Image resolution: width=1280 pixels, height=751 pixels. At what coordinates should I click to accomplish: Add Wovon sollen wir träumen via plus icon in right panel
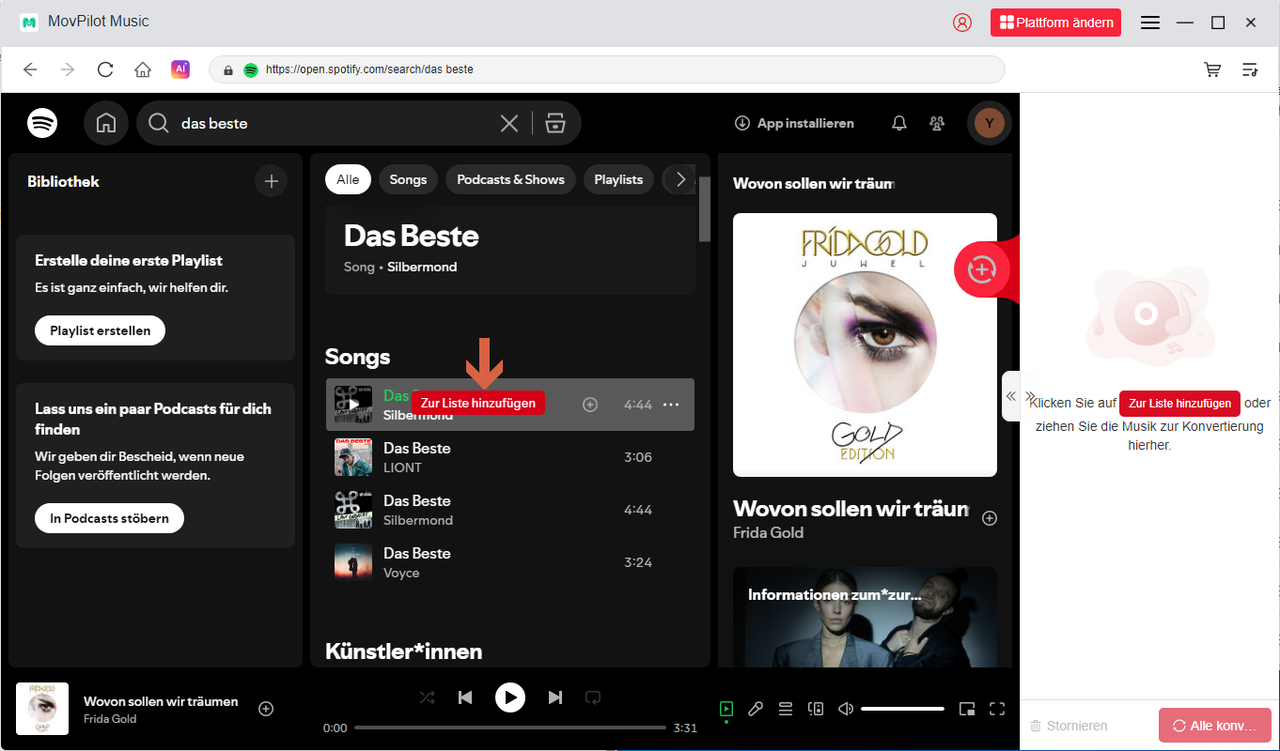(989, 518)
